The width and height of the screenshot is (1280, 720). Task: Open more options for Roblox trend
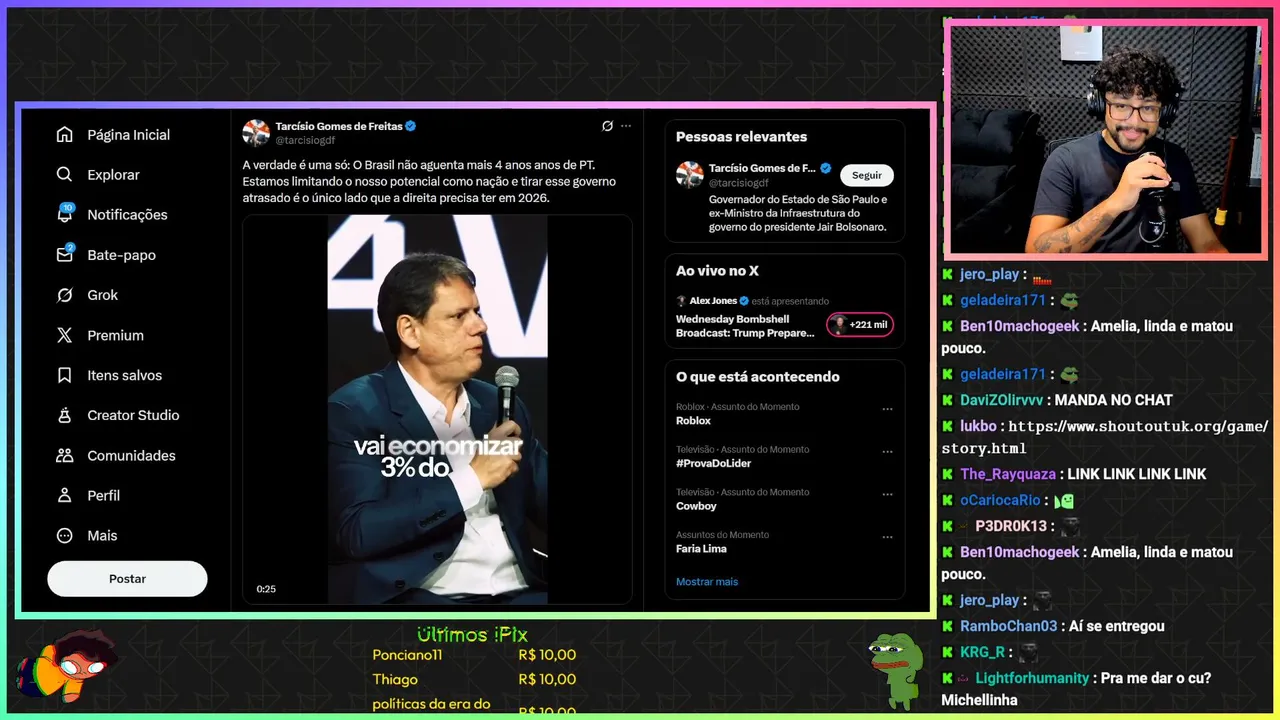pyautogui.click(x=887, y=409)
